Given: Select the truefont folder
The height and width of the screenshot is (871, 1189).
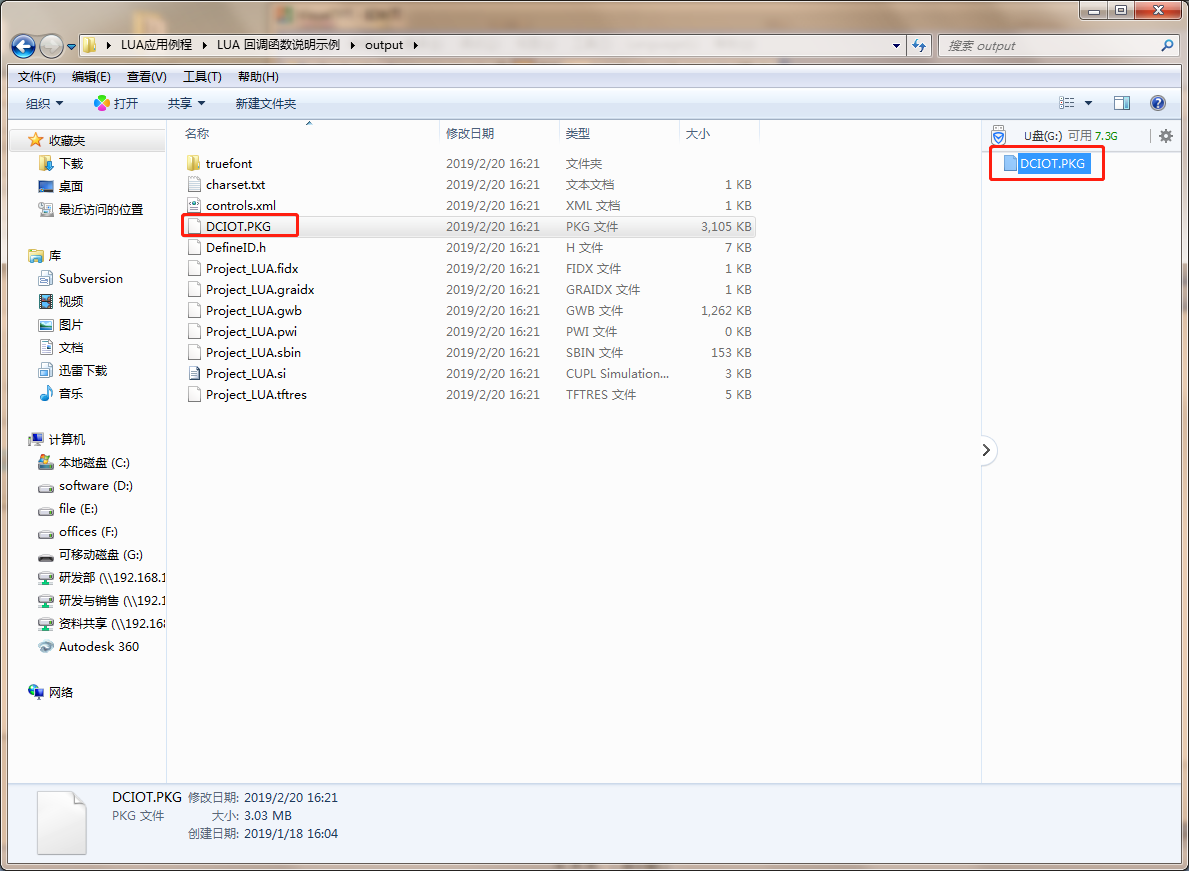Looking at the screenshot, I should click(228, 164).
